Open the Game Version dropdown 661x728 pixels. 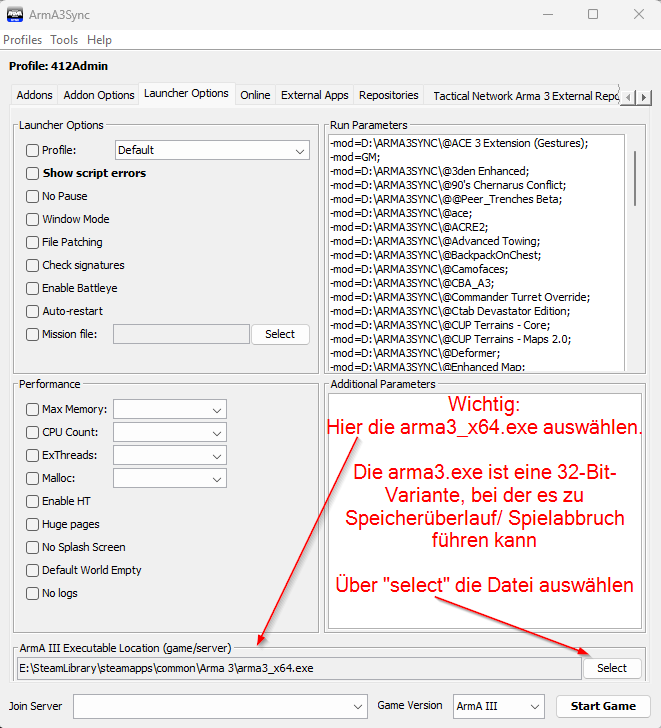tap(498, 706)
